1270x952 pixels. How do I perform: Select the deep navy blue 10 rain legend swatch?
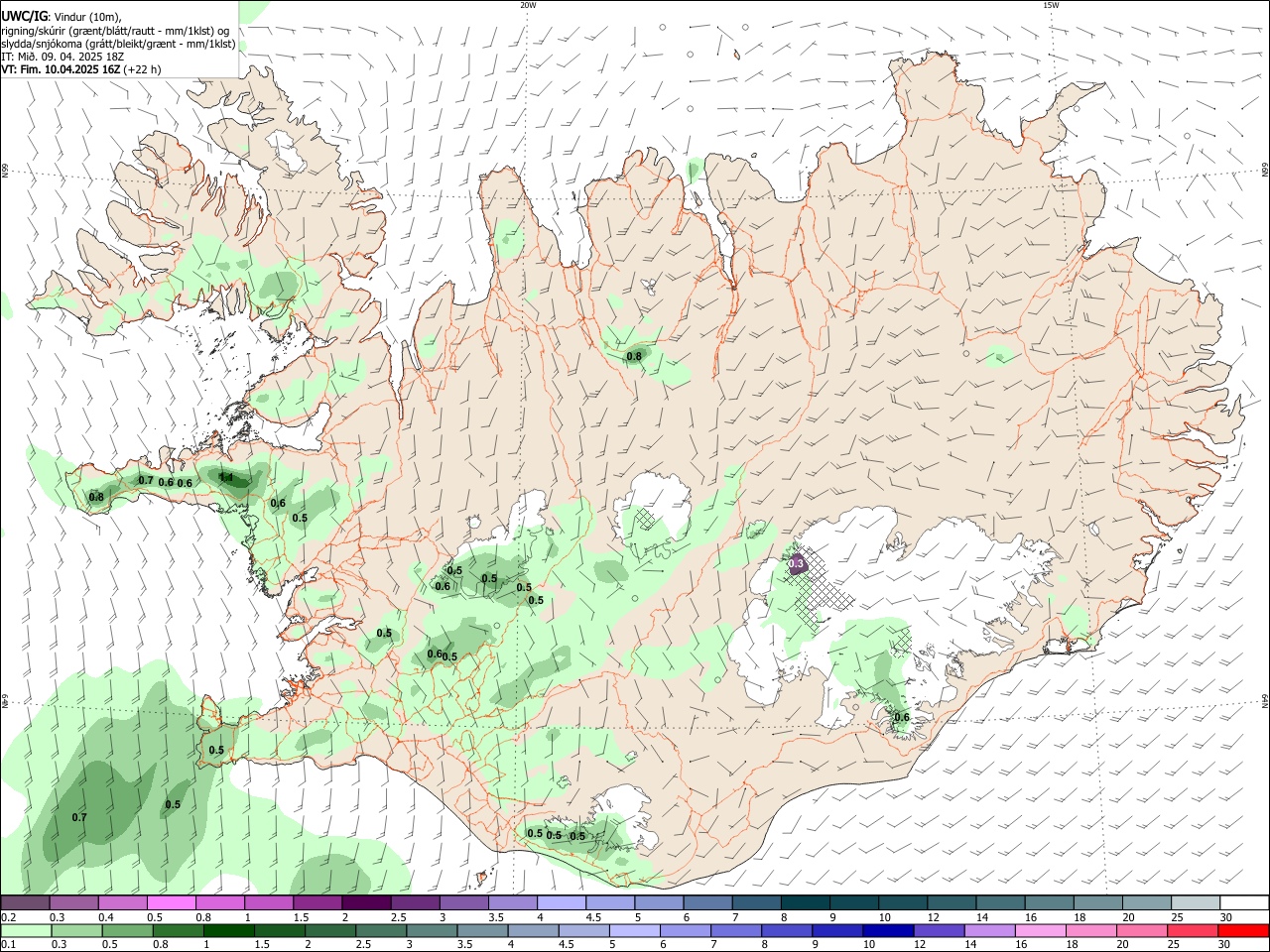click(x=887, y=930)
